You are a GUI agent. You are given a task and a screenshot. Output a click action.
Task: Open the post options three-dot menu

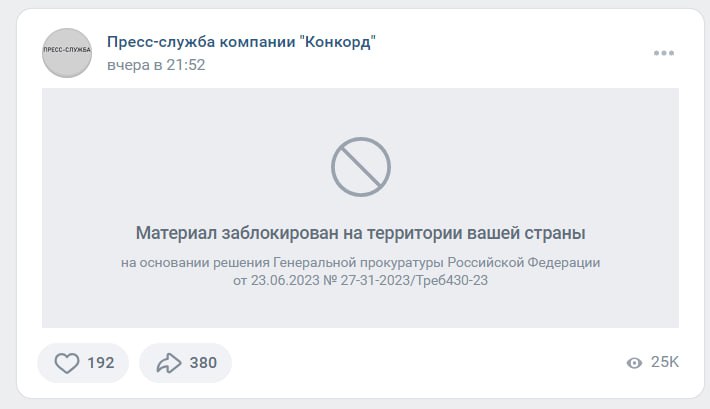click(664, 53)
